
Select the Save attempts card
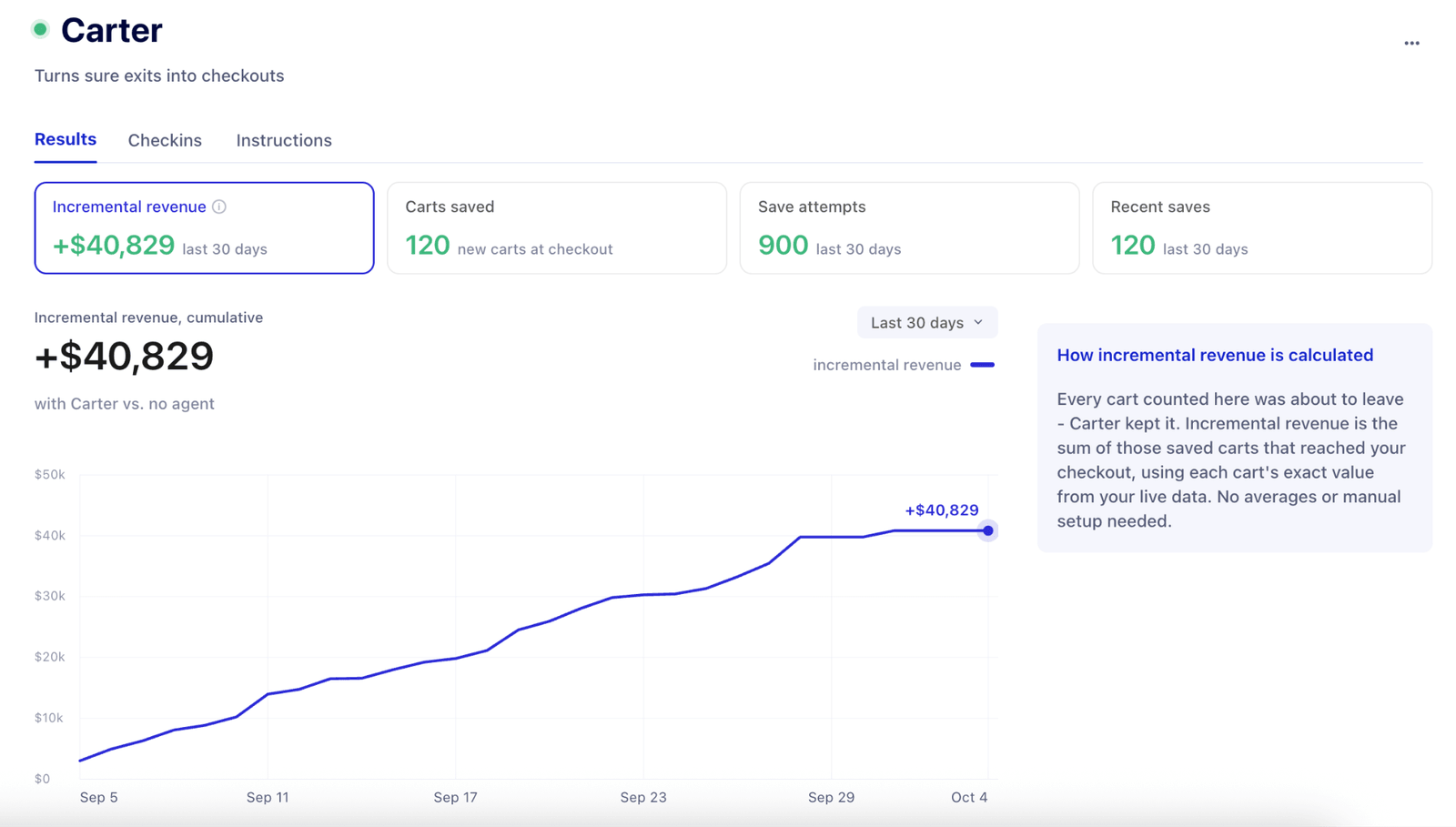tap(909, 227)
